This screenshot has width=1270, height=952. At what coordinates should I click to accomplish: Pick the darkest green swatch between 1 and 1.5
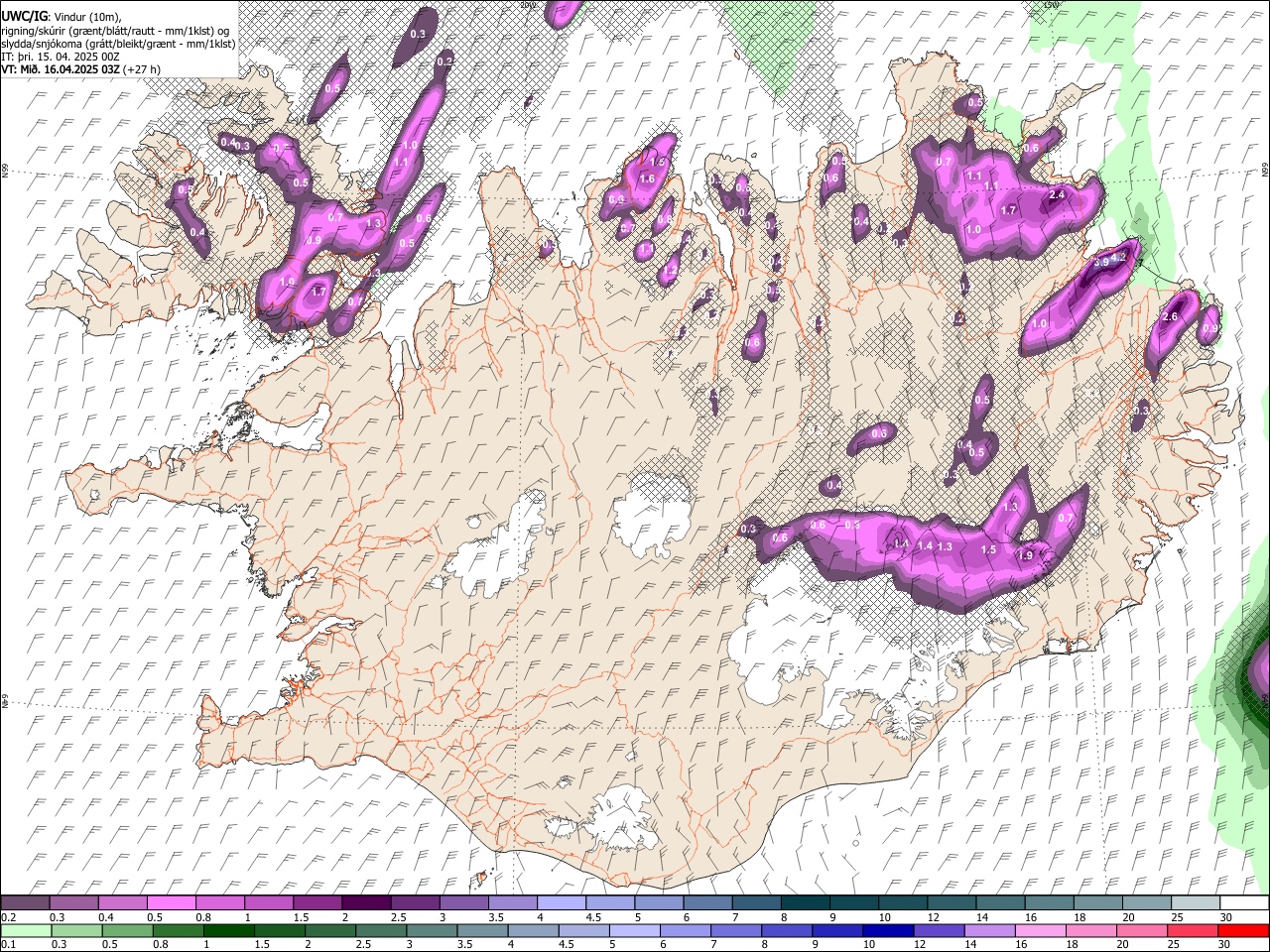[x=229, y=930]
